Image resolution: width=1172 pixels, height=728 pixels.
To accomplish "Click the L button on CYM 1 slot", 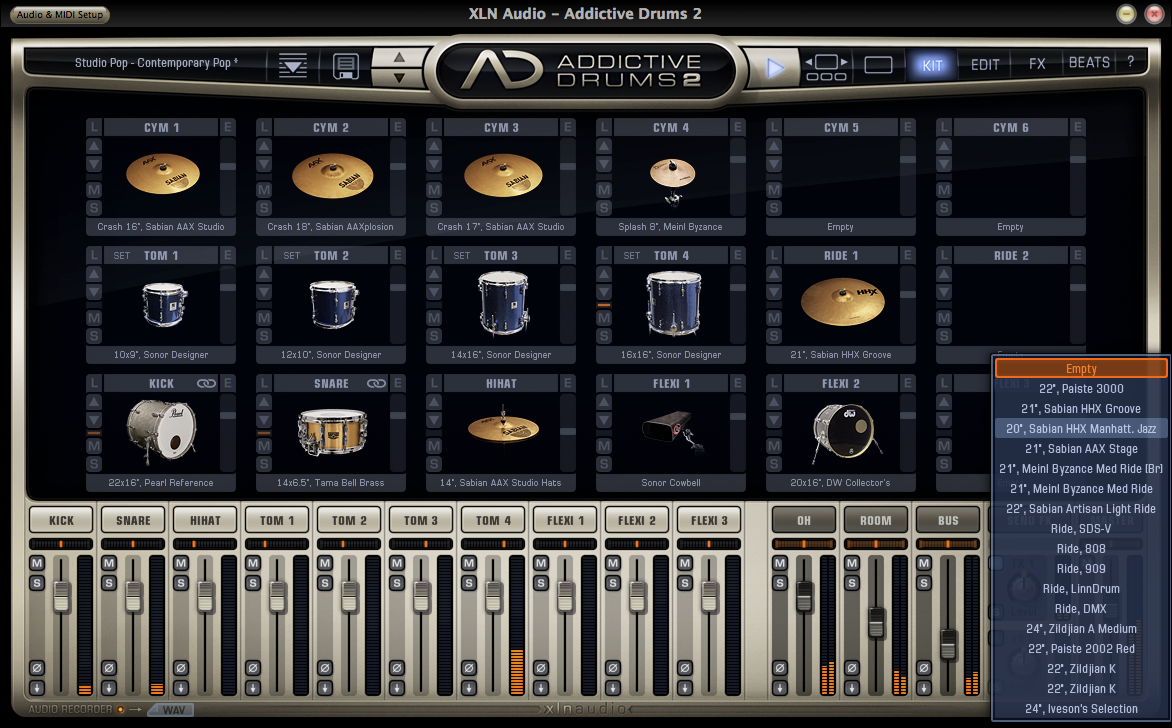I will 94,127.
